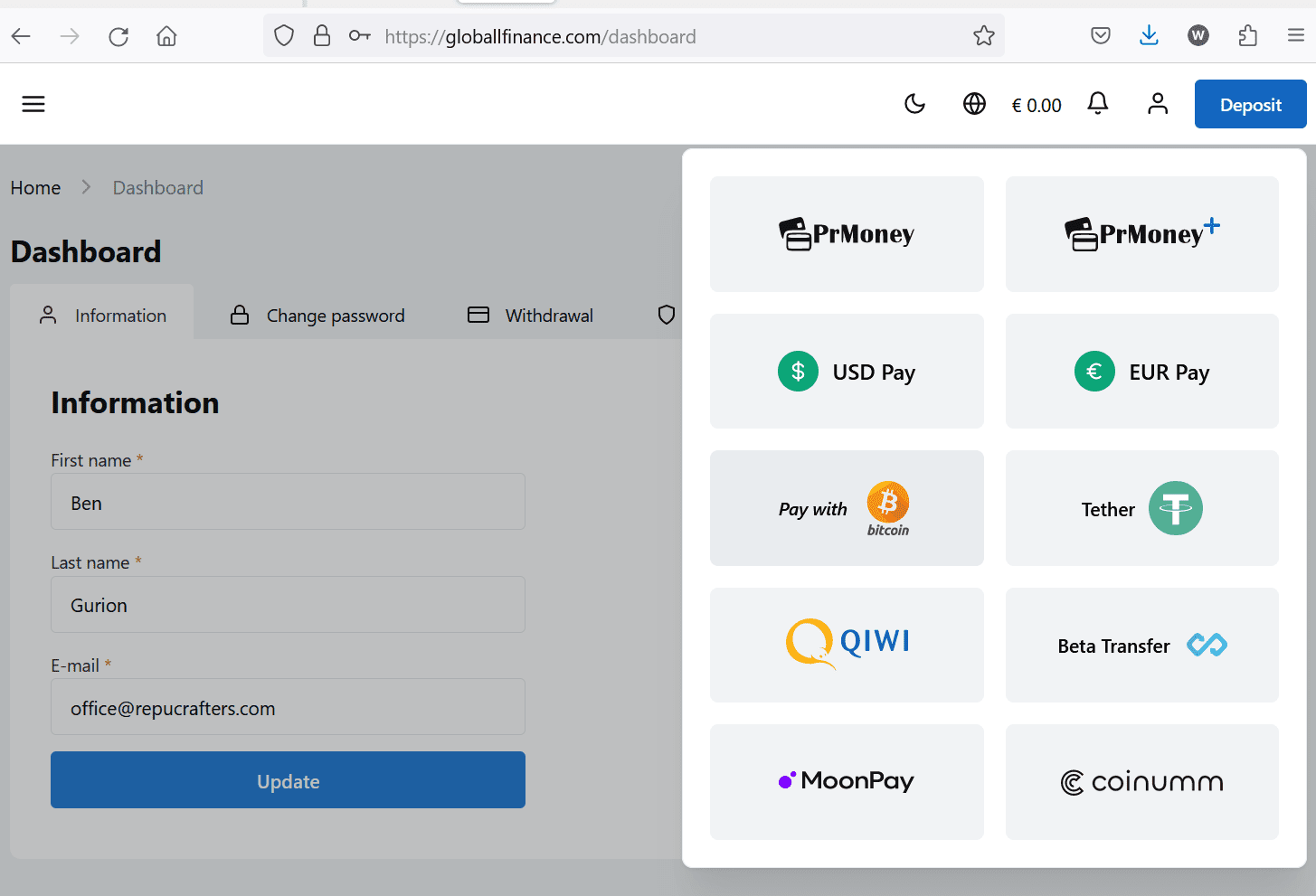Image resolution: width=1316 pixels, height=896 pixels.
Task: Open notifications bell icon
Action: [x=1098, y=104]
